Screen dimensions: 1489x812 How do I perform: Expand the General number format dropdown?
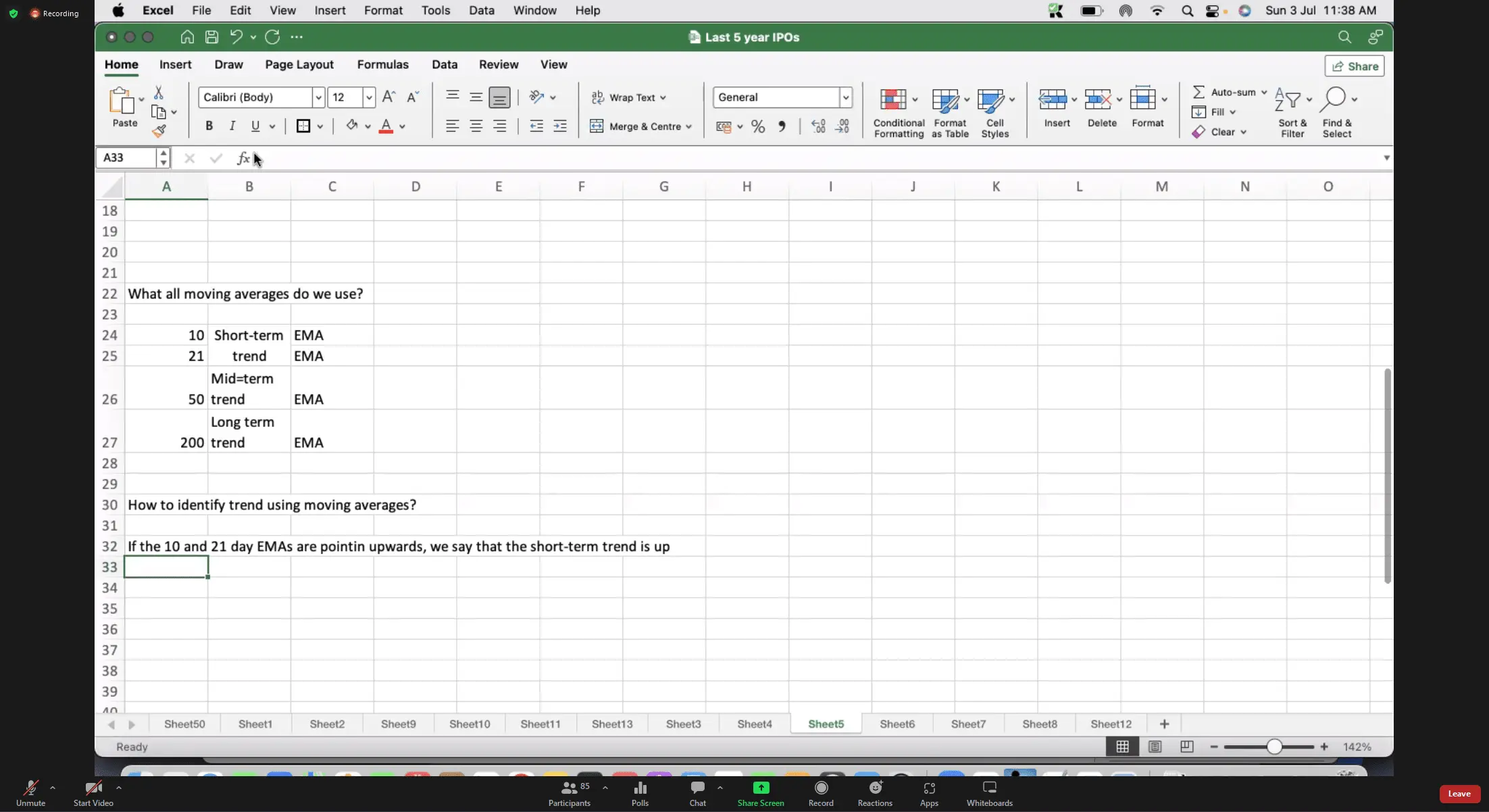(845, 97)
